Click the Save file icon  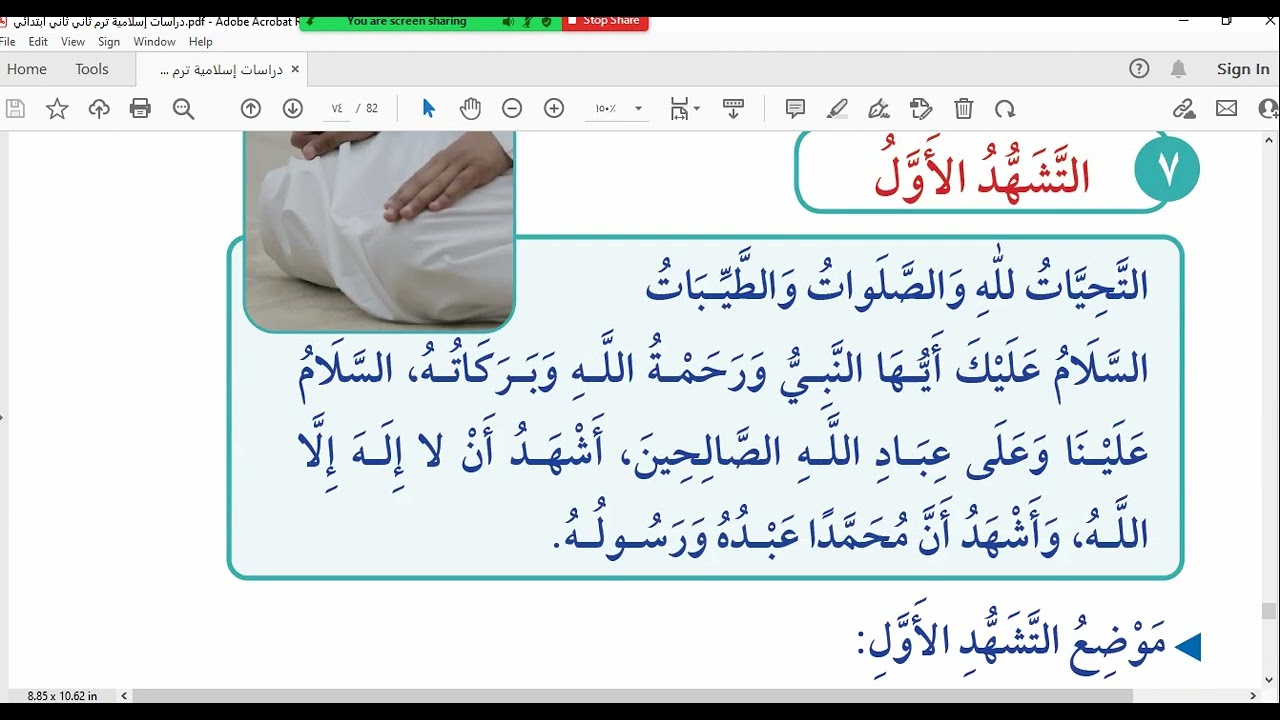coord(15,109)
